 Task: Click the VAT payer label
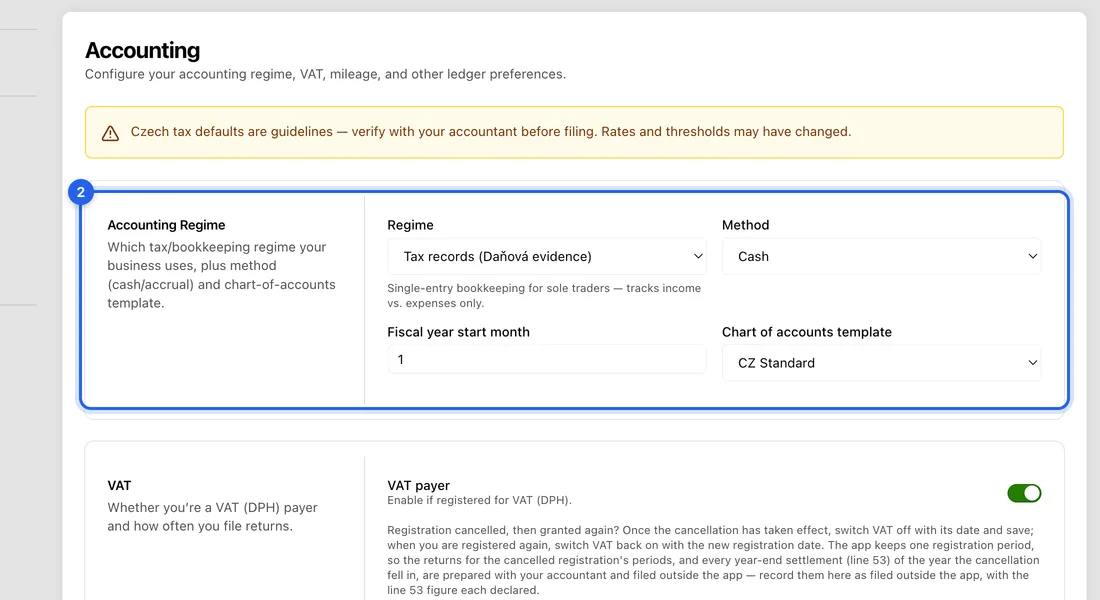(x=418, y=486)
